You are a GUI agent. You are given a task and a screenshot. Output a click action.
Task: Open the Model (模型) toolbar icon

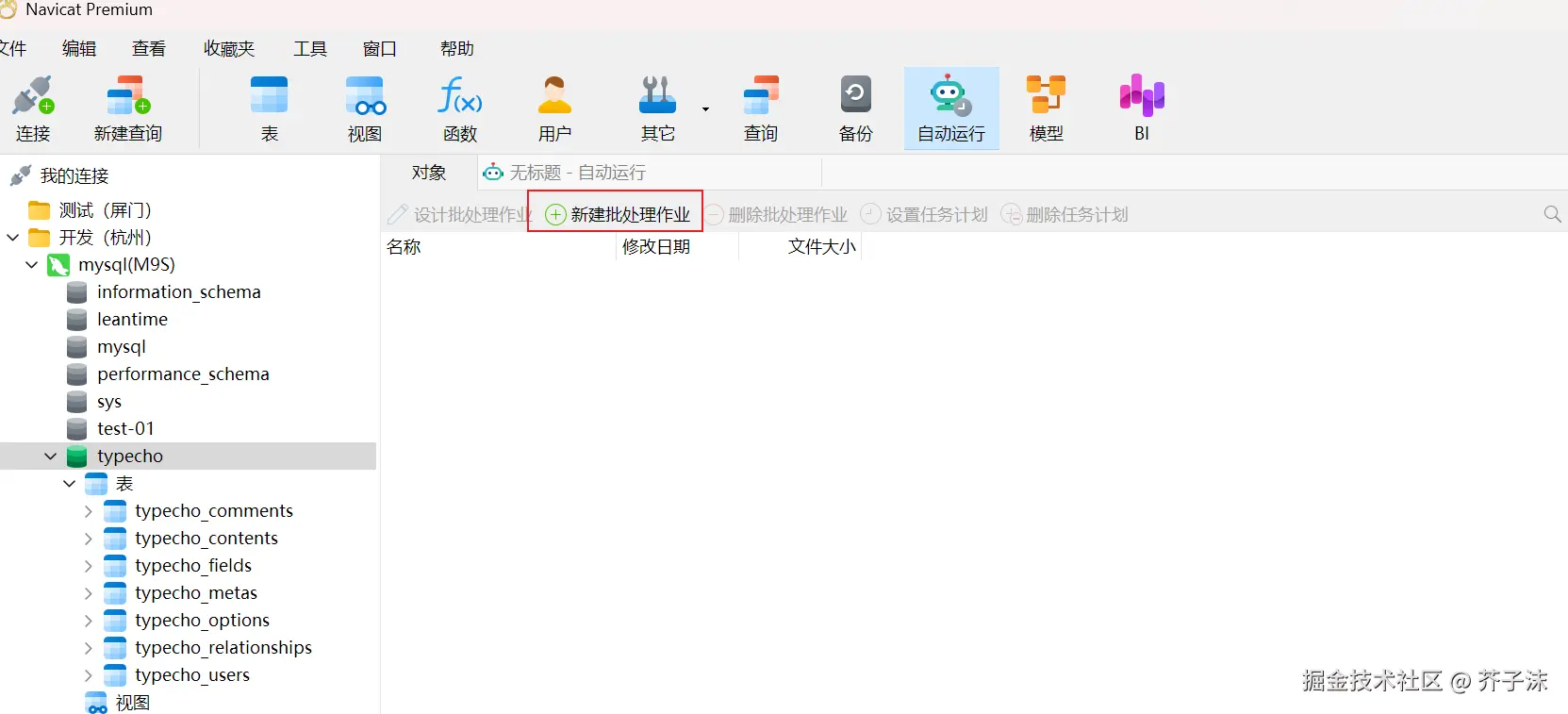(x=1047, y=108)
